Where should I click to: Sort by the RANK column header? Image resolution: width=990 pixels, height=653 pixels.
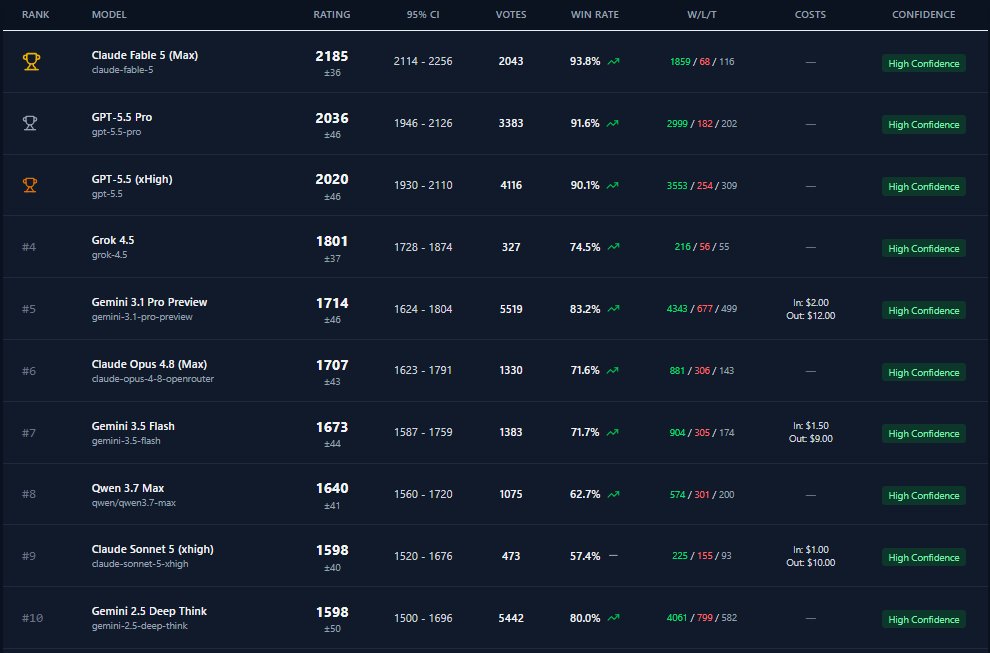[35, 15]
